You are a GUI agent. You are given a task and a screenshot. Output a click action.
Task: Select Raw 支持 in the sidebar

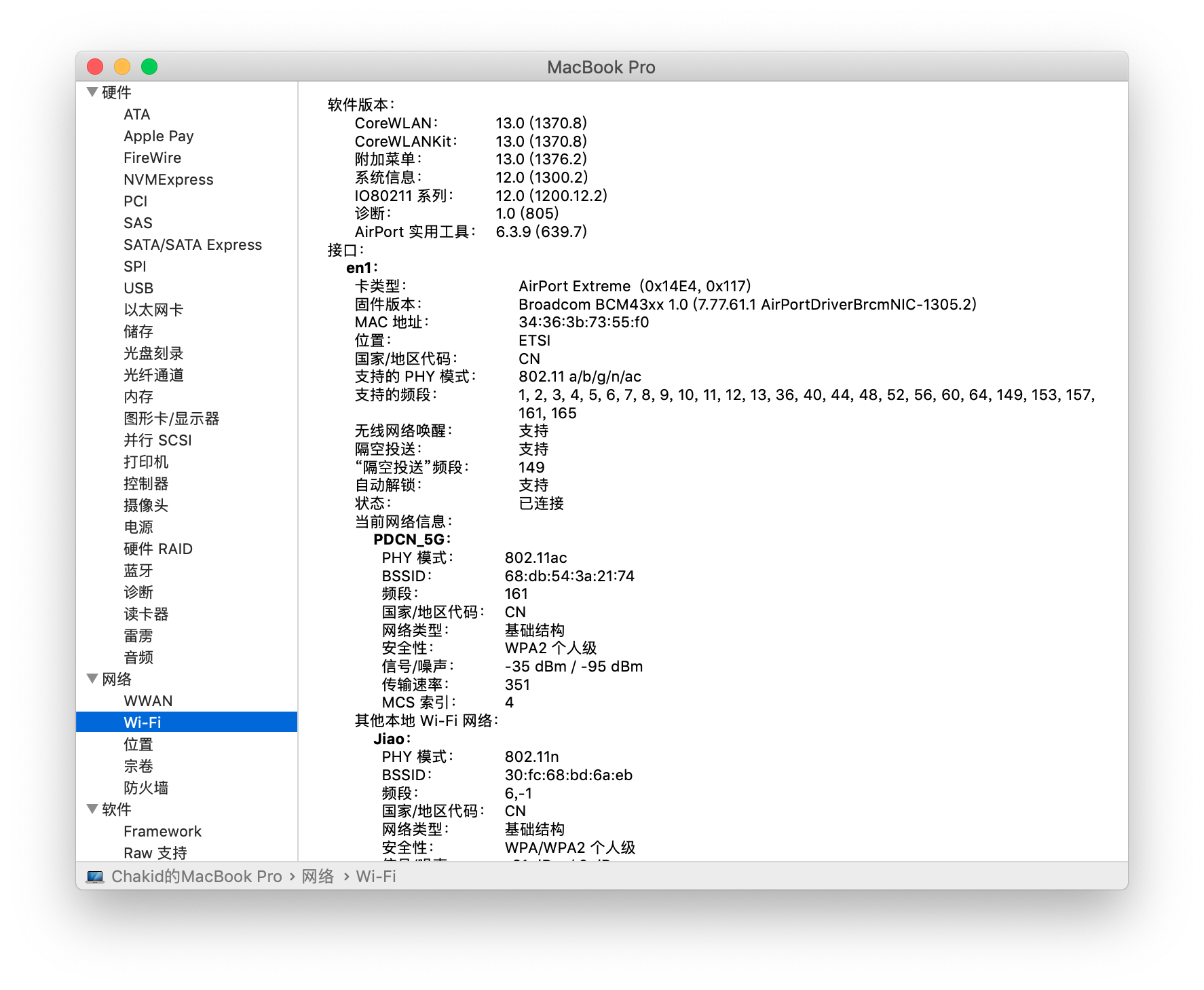(x=155, y=853)
